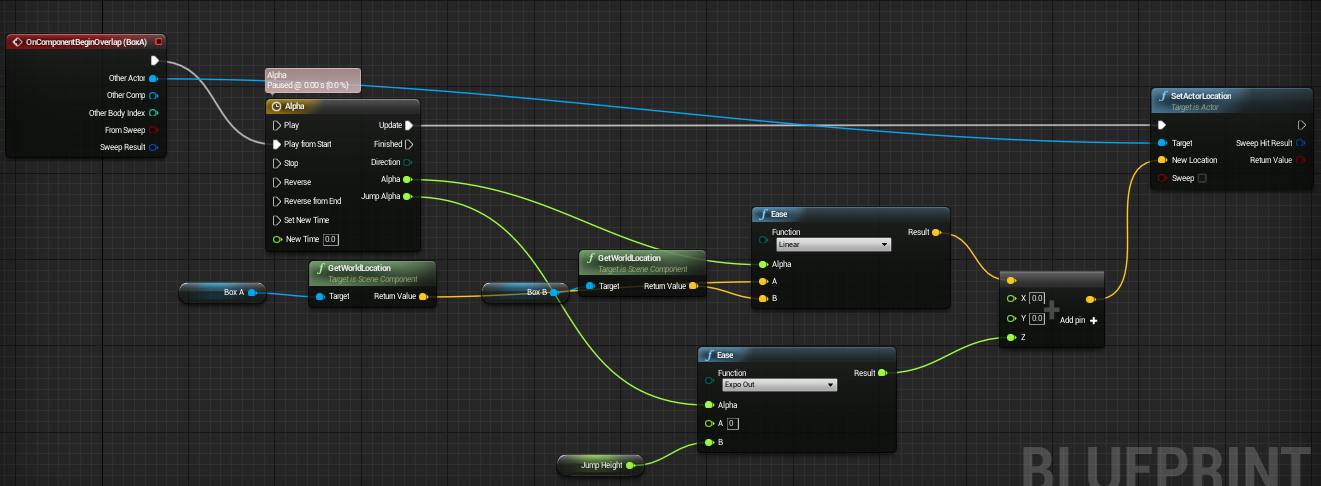The width and height of the screenshot is (1321, 486).
Task: Click the Alpha timeline node header
Action: pyautogui.click(x=342, y=105)
